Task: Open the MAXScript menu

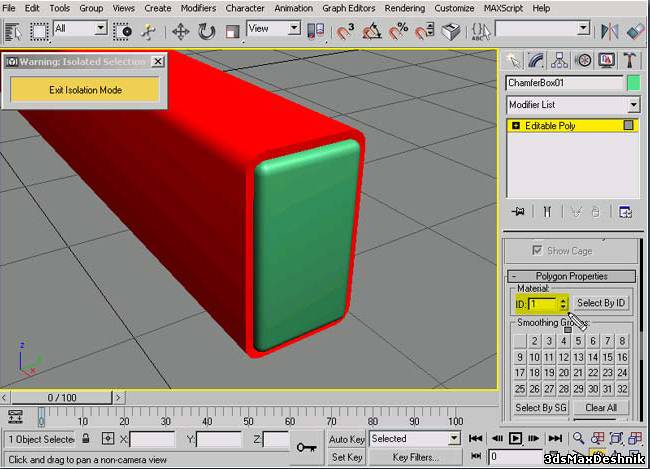Action: click(x=503, y=8)
